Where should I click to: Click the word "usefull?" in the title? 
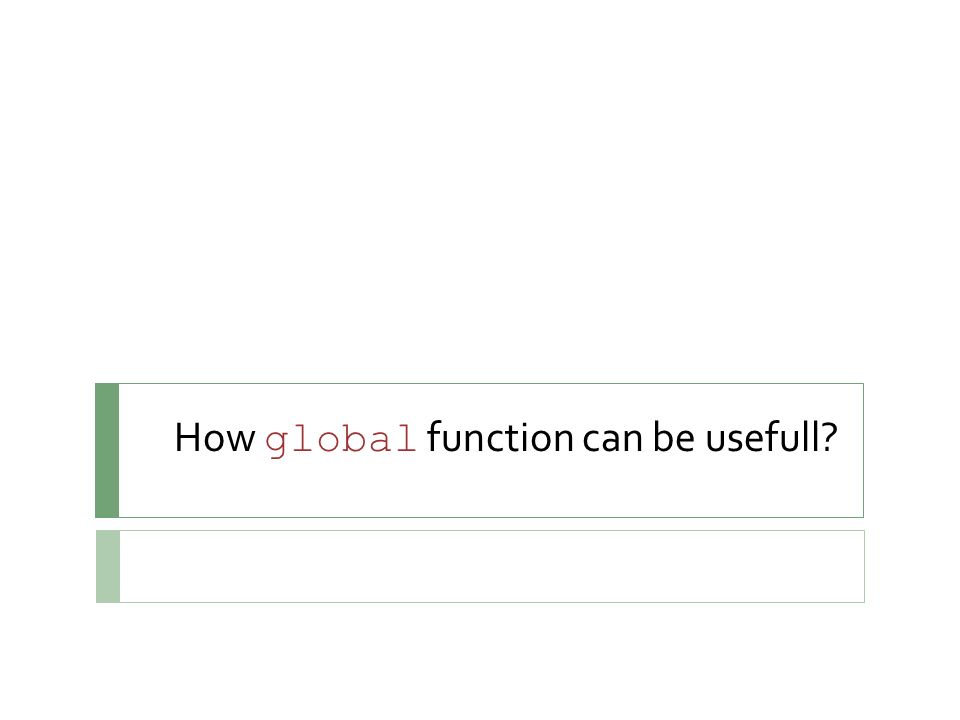click(771, 437)
